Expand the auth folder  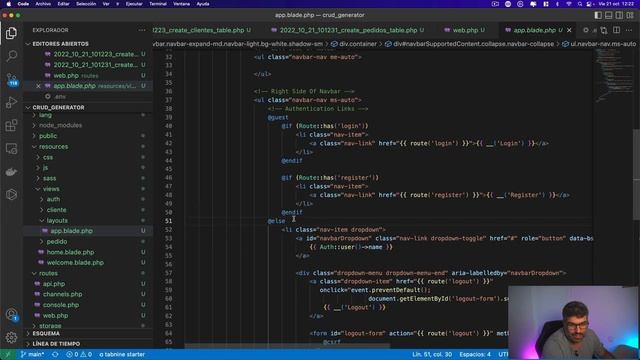(53, 200)
